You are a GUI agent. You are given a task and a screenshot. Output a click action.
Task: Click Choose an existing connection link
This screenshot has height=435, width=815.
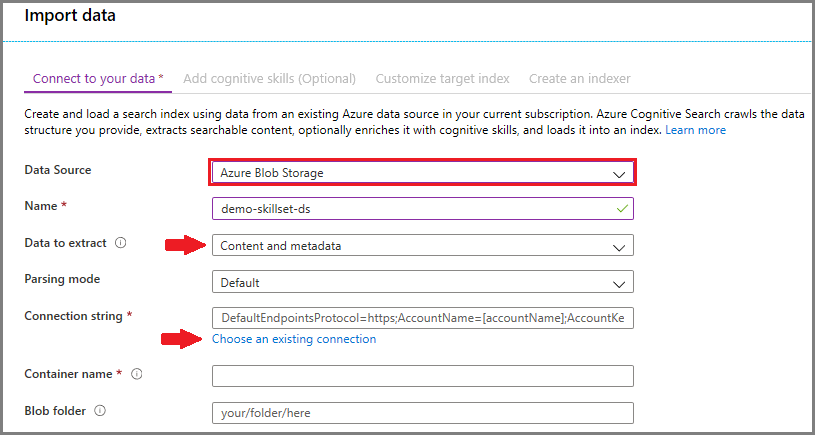click(294, 339)
